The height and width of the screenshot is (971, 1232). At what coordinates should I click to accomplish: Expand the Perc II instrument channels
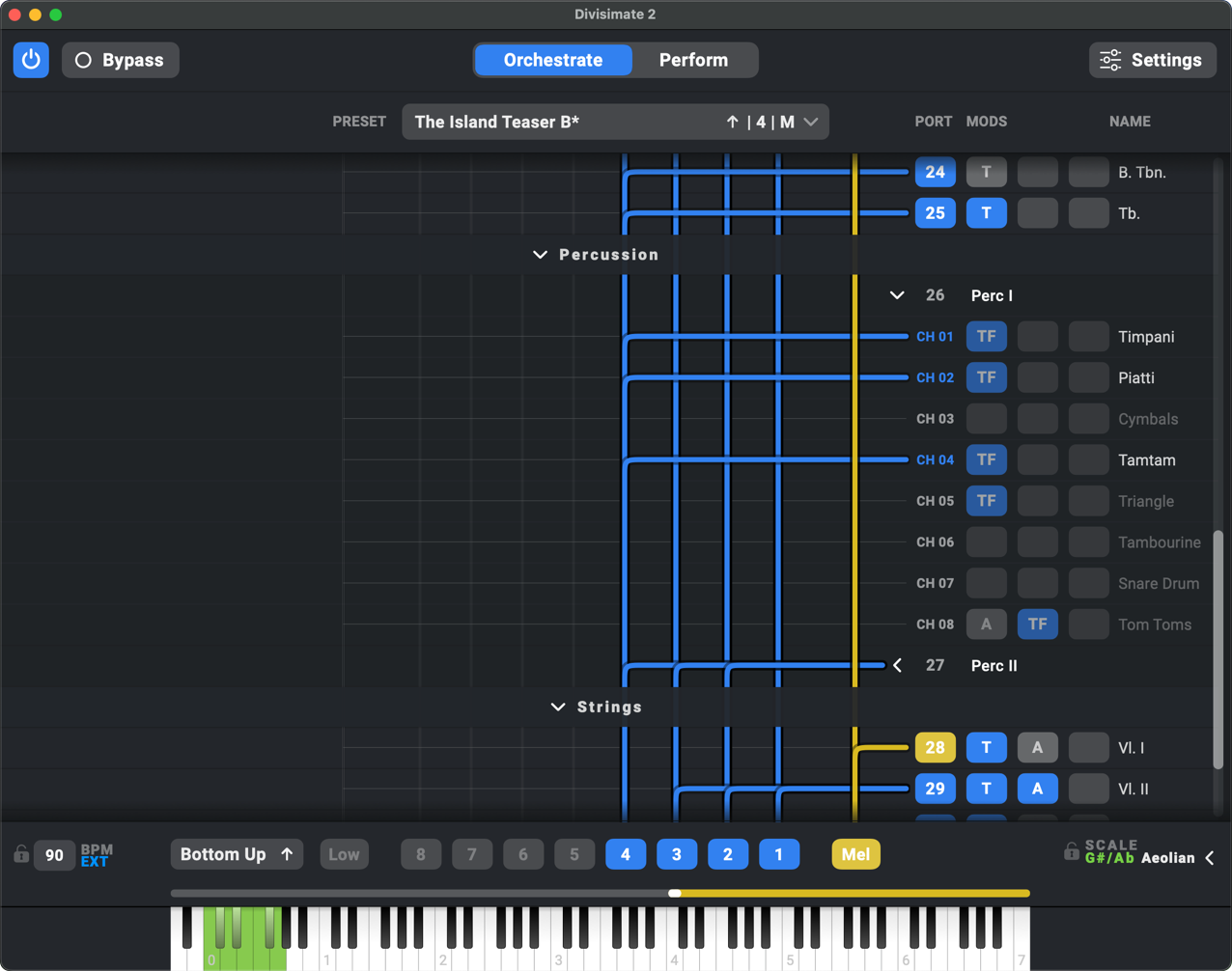pos(897,665)
